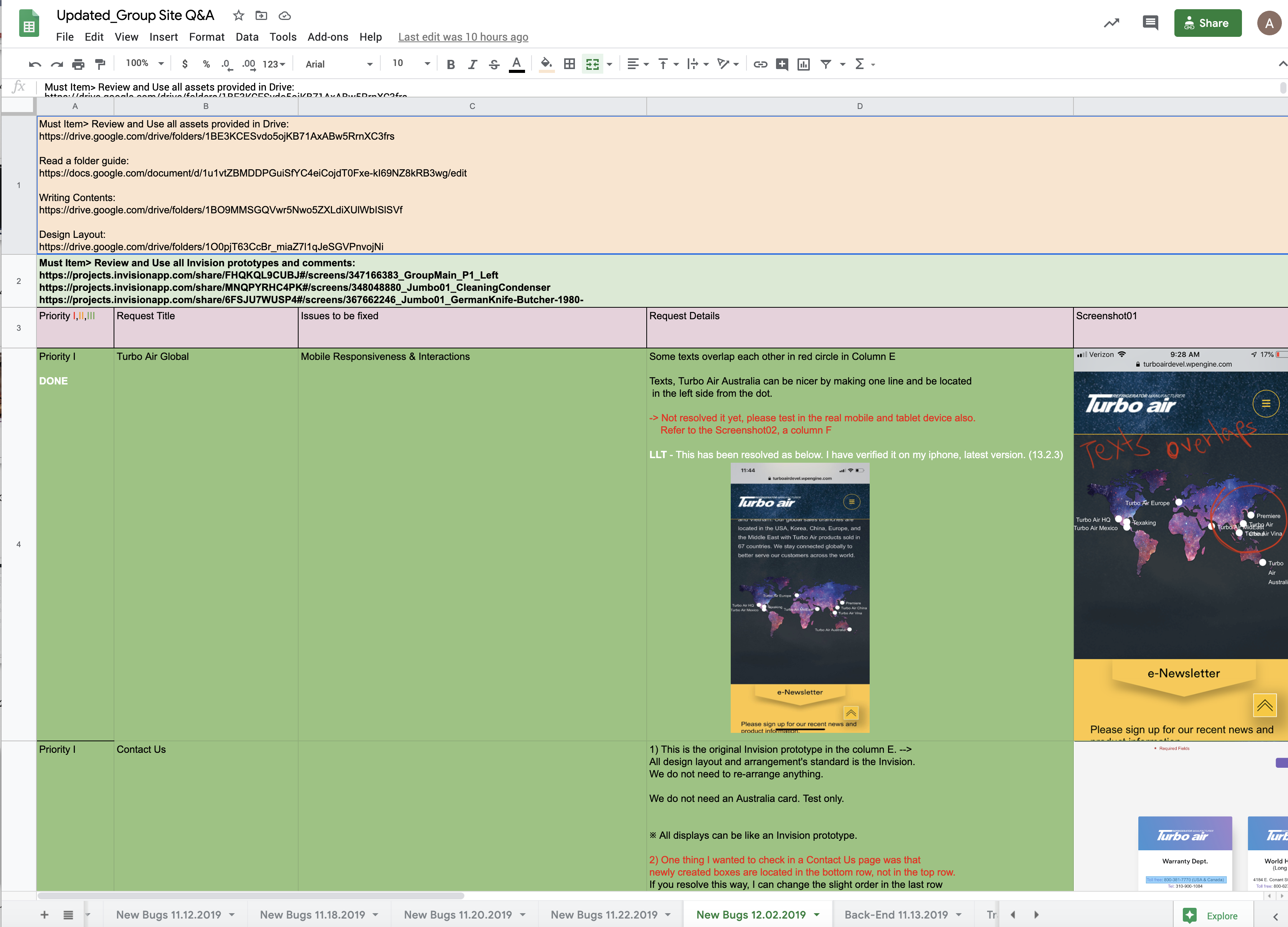Click the Insert link icon
Screen dimensions: 1288x927
[760, 64]
